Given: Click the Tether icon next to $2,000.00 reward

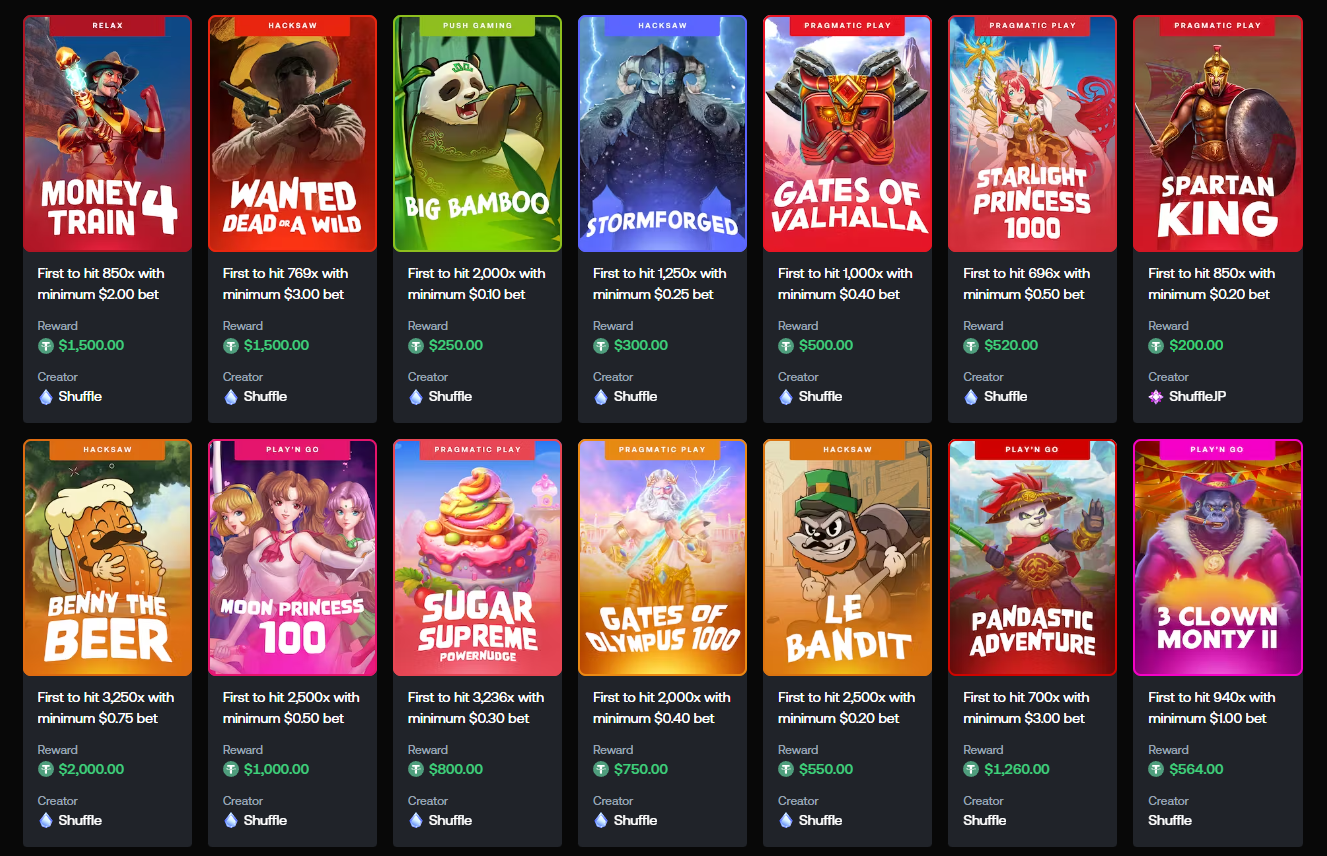Looking at the screenshot, I should coord(46,770).
